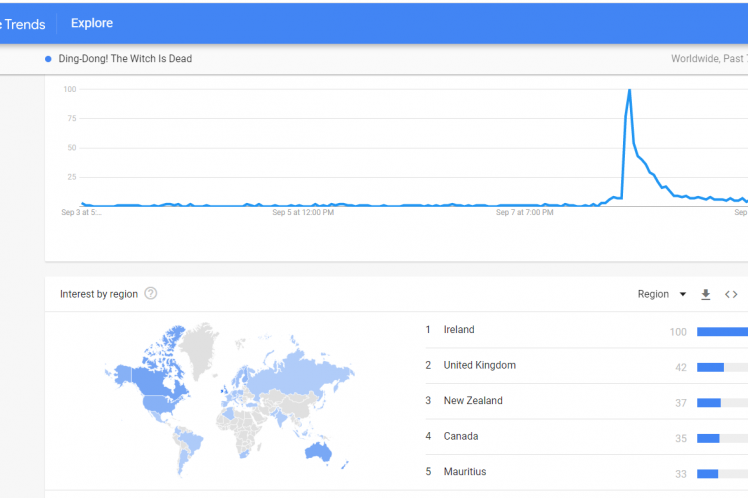Click the Explore header label

click(92, 23)
